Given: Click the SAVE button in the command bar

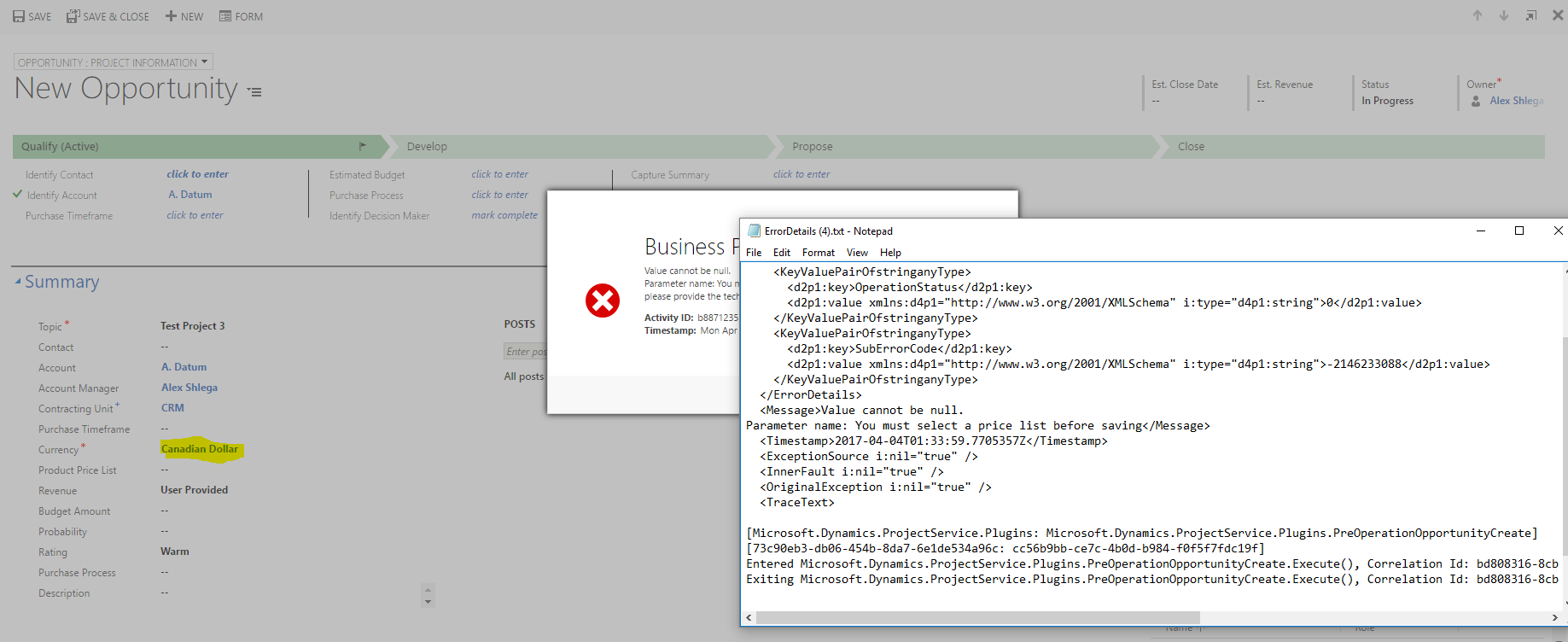Looking at the screenshot, I should pyautogui.click(x=32, y=16).
